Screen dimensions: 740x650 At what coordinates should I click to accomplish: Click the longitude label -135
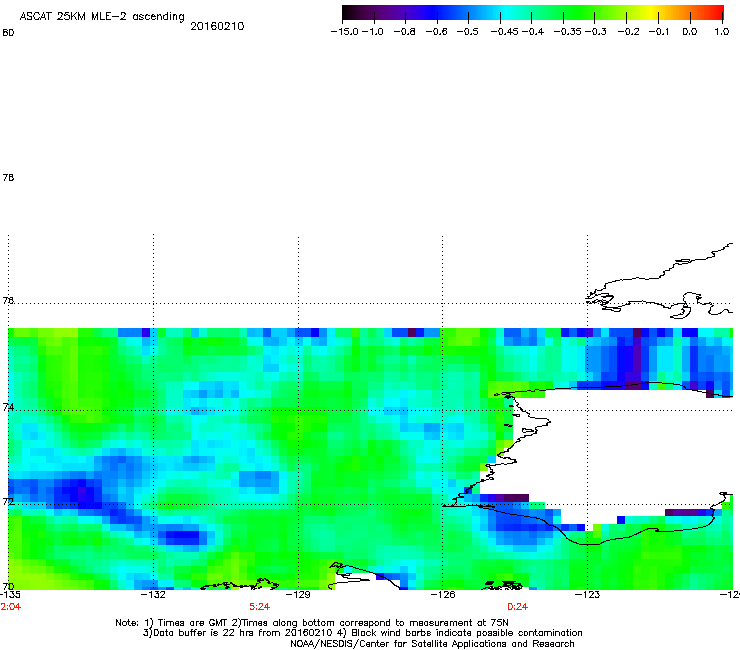pos(10,595)
